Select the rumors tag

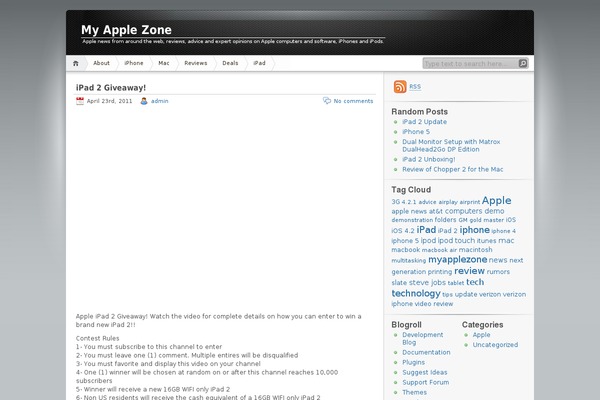point(498,272)
